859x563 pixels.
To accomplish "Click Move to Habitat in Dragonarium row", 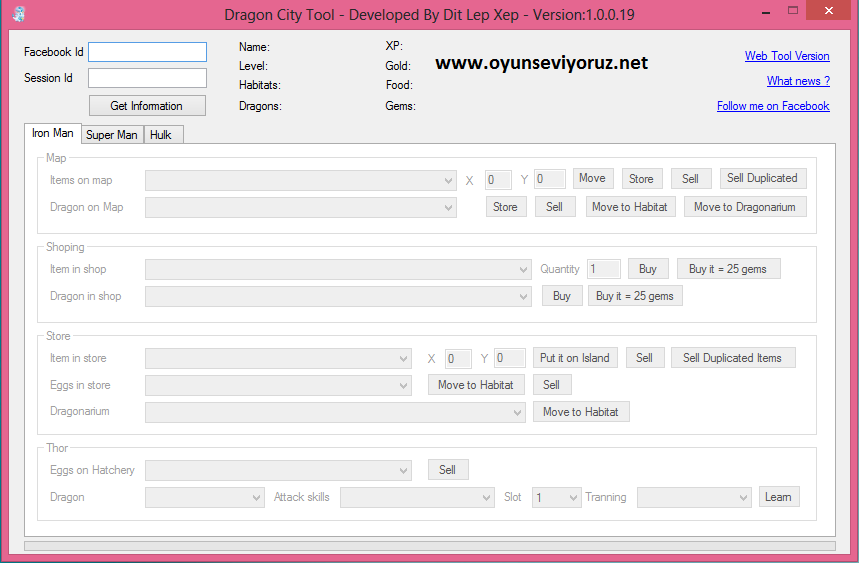I will 581,412.
